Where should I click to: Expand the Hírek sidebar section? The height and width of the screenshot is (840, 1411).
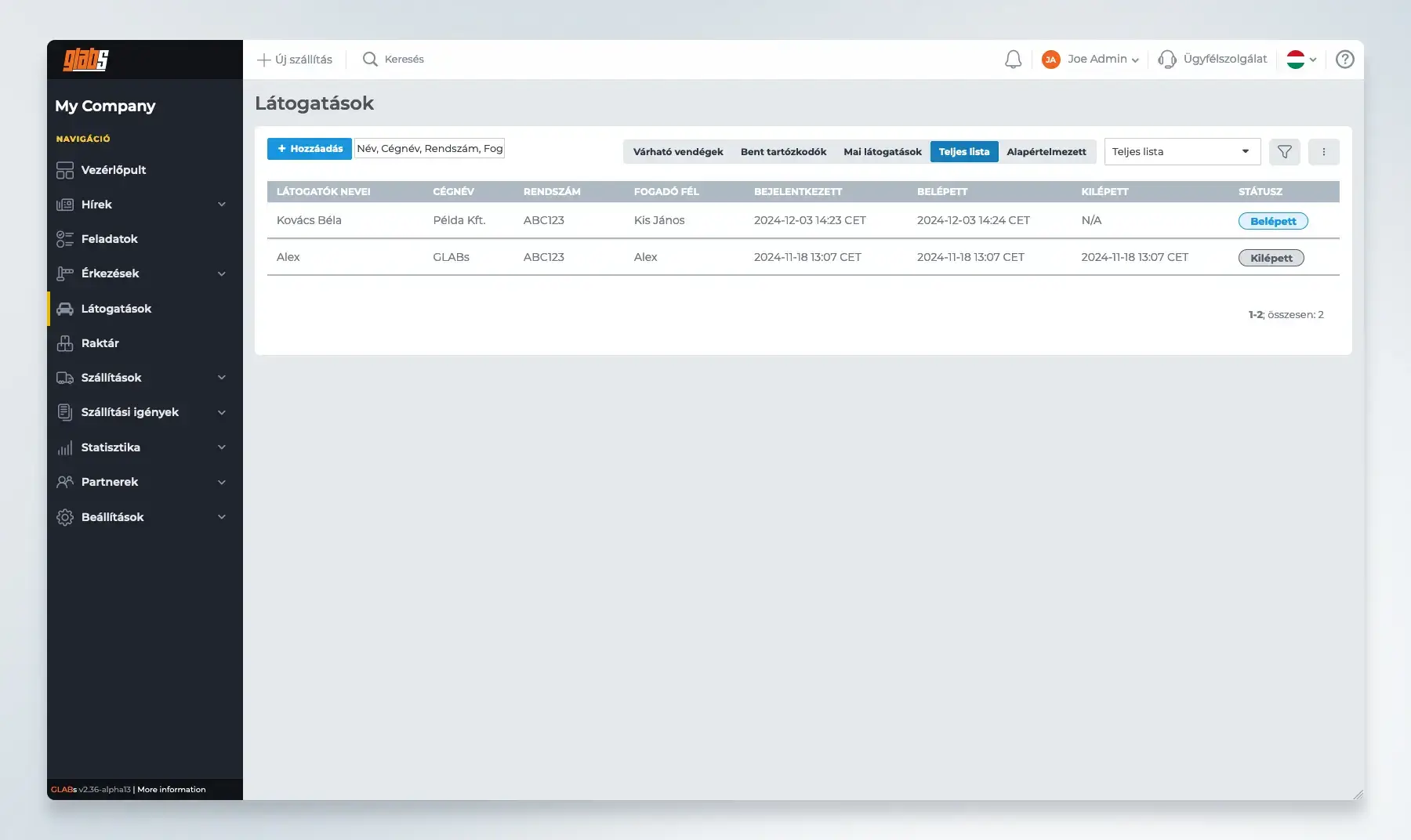221,205
